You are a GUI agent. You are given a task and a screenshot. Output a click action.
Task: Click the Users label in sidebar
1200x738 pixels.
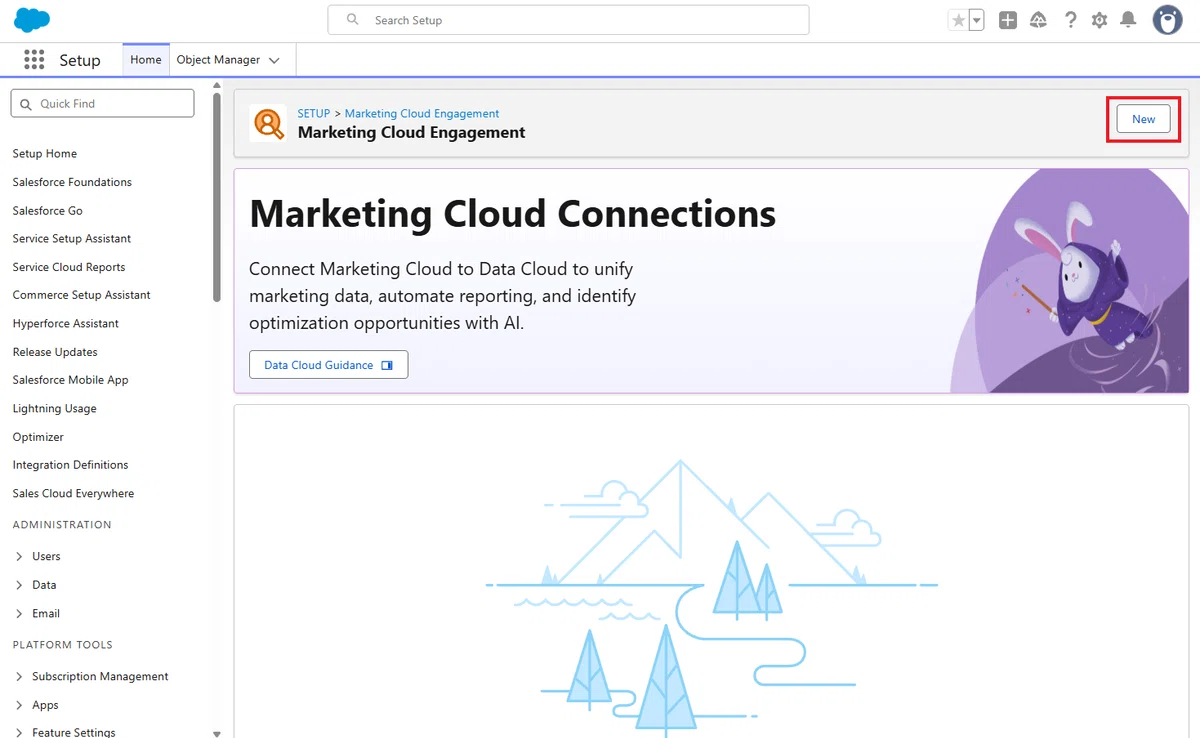pyautogui.click(x=46, y=557)
